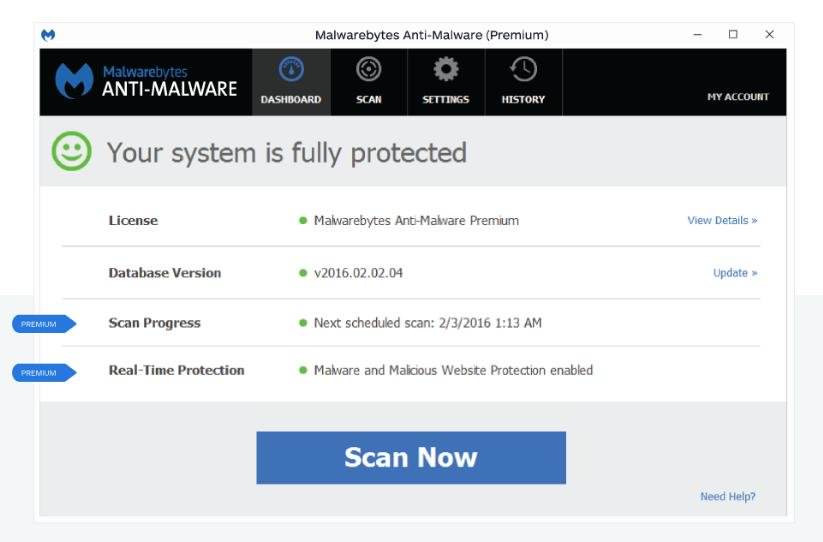This screenshot has height=542, width=823.
Task: Click the Scan Now button
Action: (x=411, y=458)
